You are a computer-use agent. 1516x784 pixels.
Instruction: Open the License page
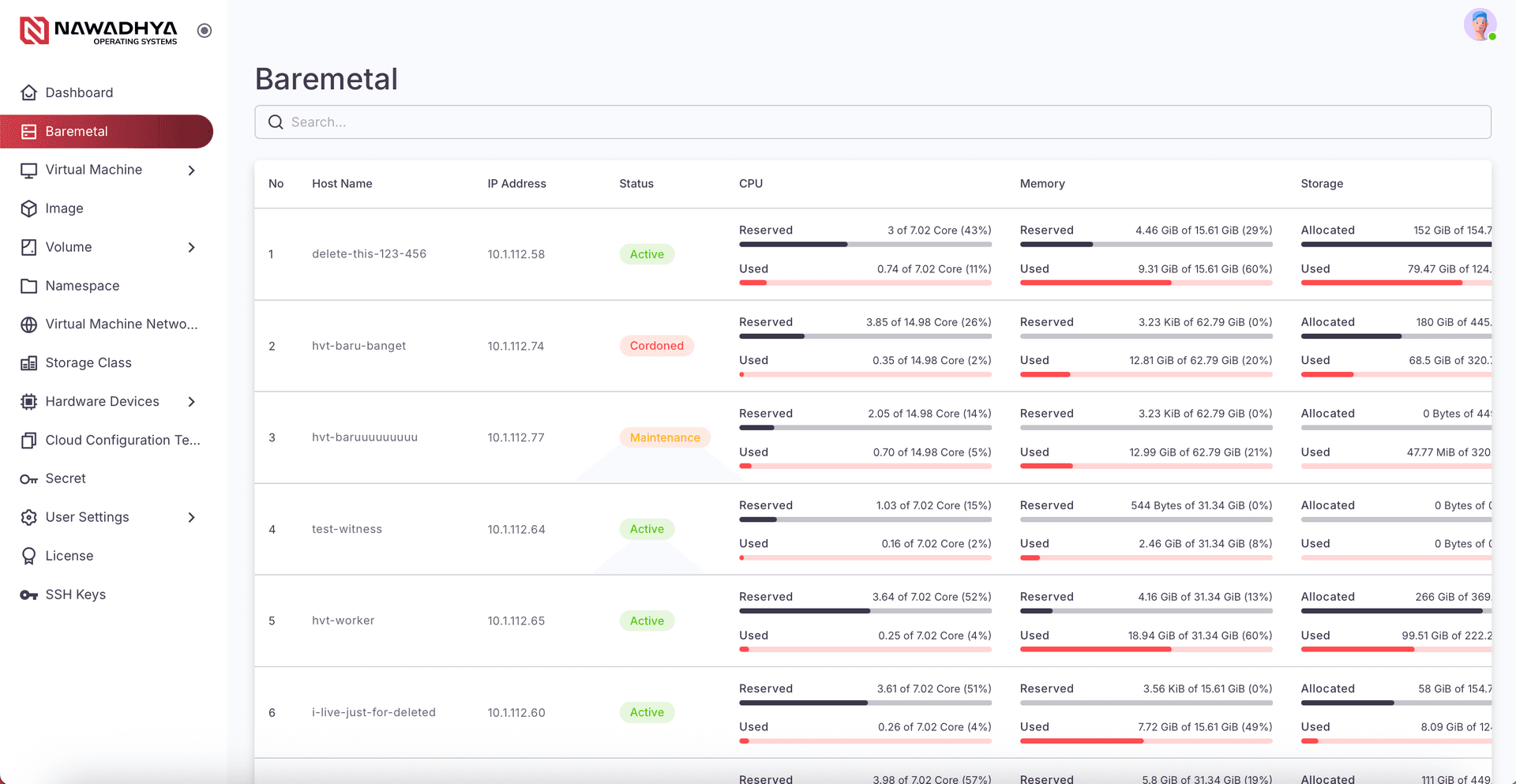click(x=107, y=556)
